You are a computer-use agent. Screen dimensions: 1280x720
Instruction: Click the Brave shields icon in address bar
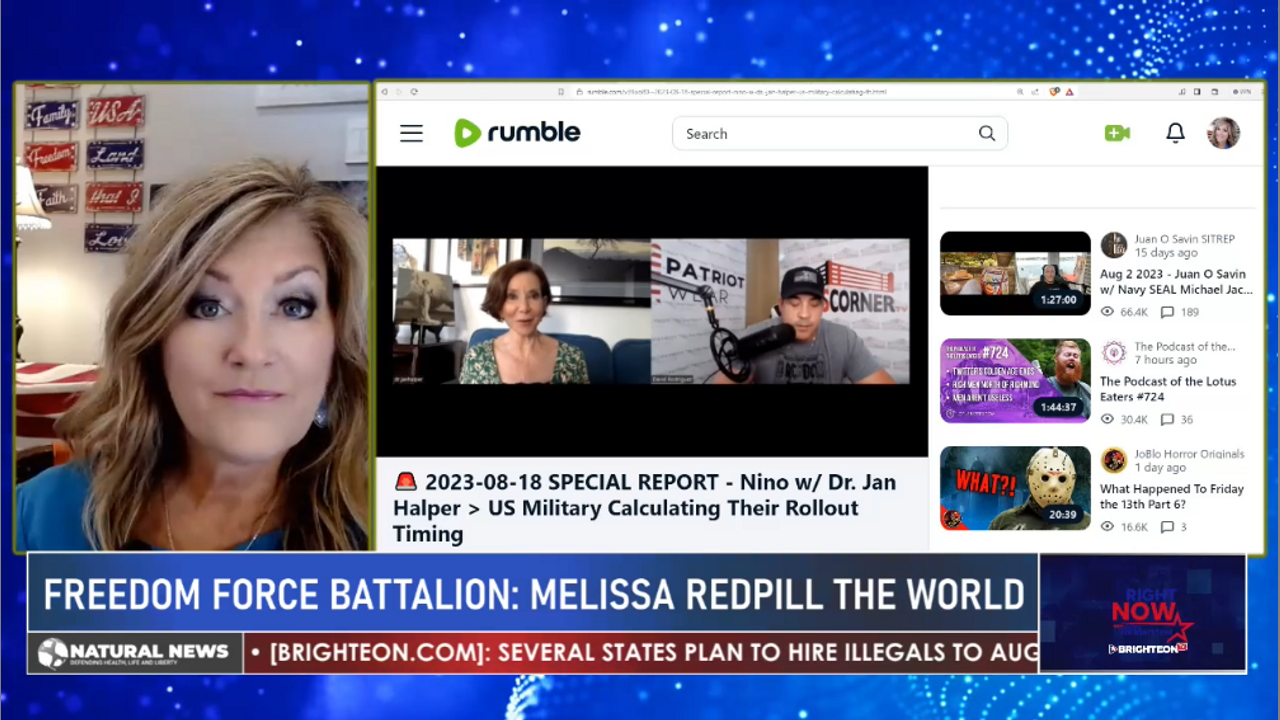click(x=1054, y=92)
